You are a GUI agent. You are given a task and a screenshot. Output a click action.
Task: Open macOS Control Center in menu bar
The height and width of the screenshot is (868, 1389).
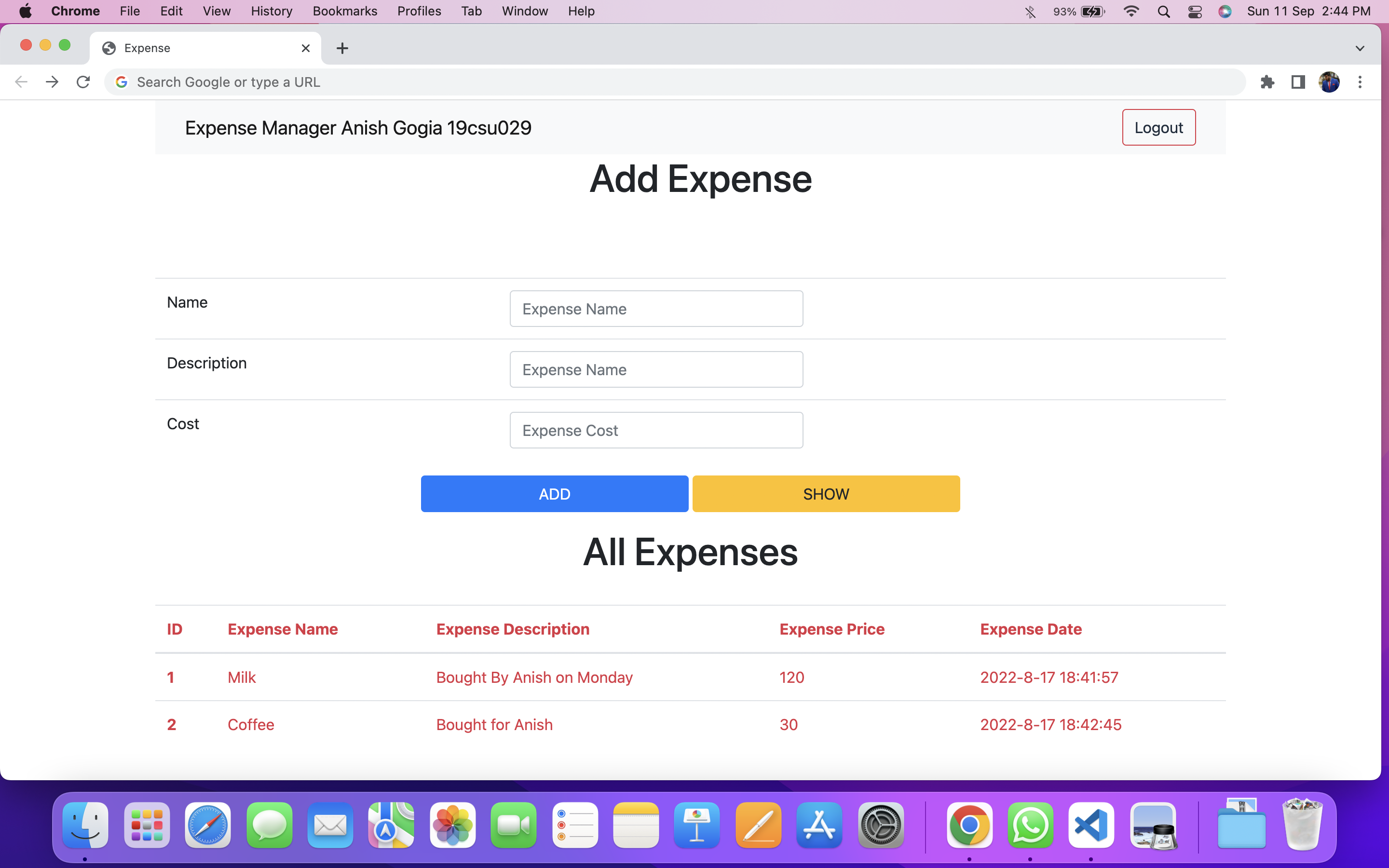1195,12
